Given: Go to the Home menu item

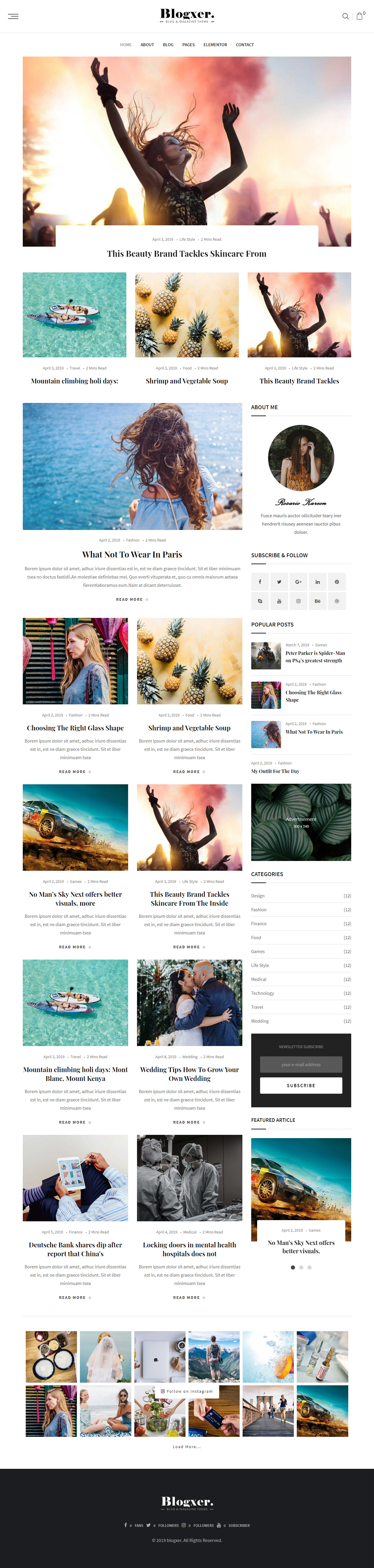Looking at the screenshot, I should coord(126,44).
